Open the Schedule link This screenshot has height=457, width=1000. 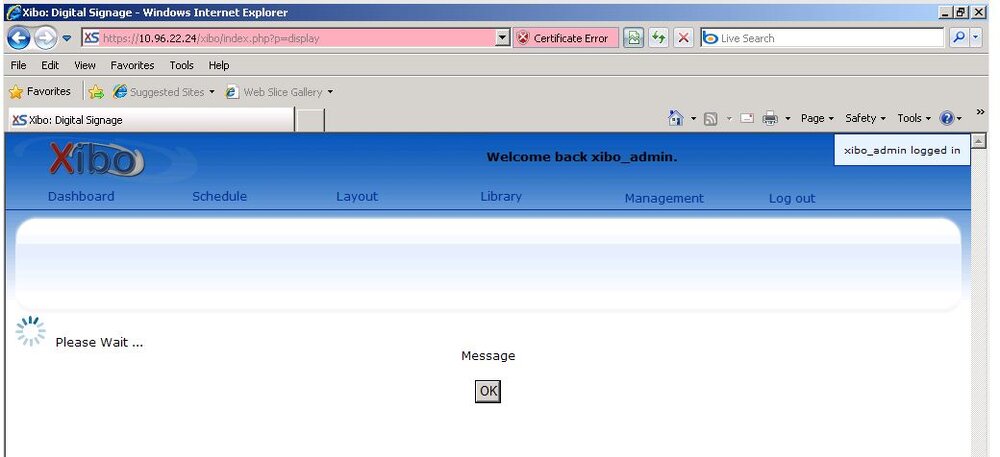219,196
